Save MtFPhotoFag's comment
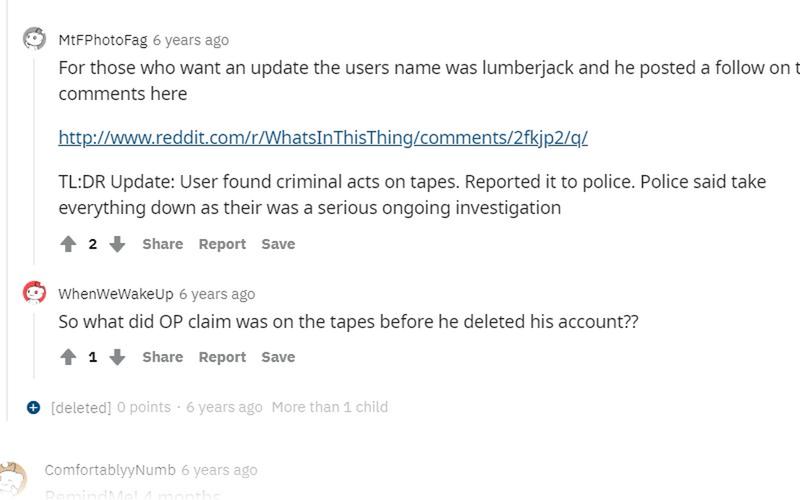The image size is (800, 500). pos(278,244)
